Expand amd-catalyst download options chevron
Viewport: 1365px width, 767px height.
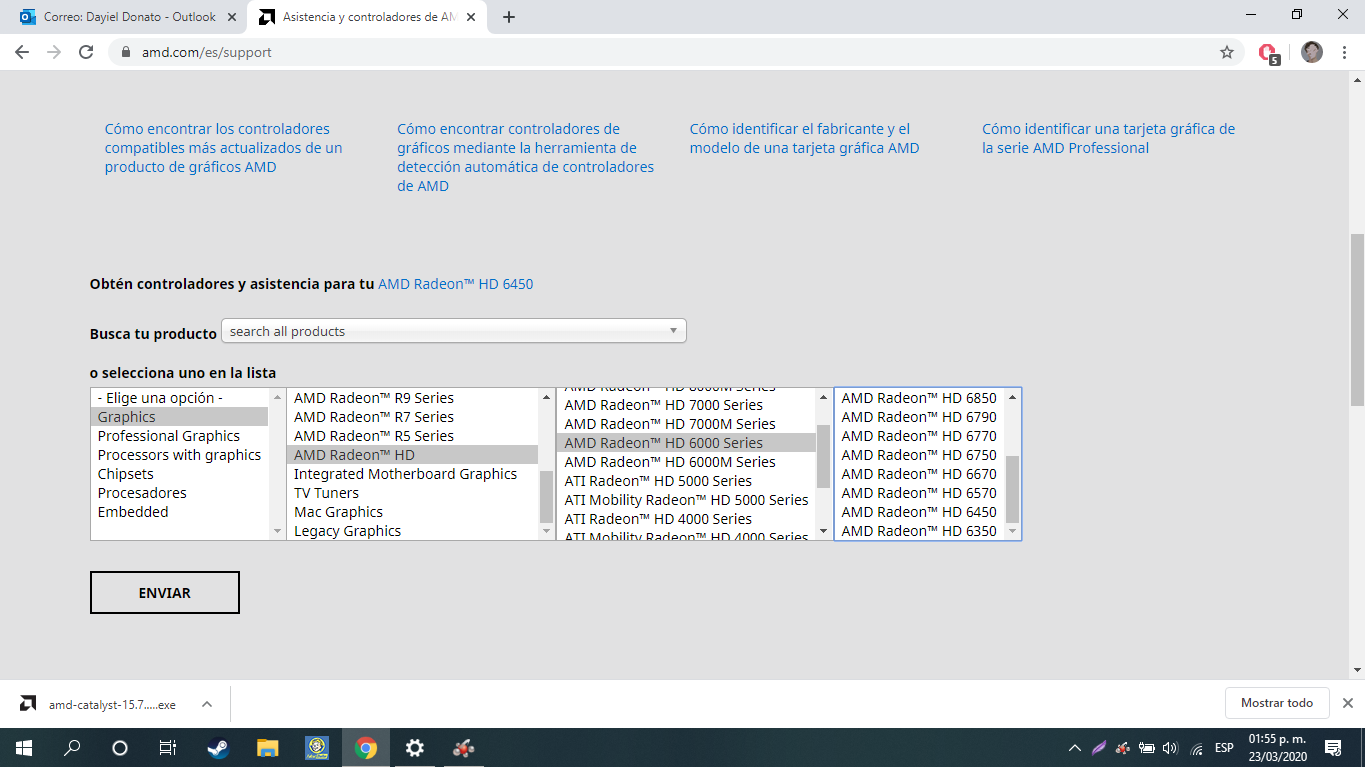pyautogui.click(x=207, y=704)
